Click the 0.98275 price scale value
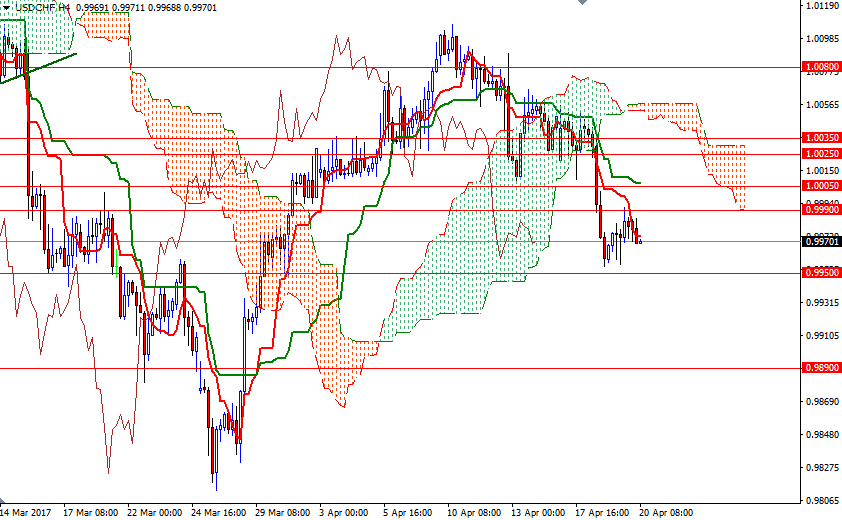 tap(823, 468)
